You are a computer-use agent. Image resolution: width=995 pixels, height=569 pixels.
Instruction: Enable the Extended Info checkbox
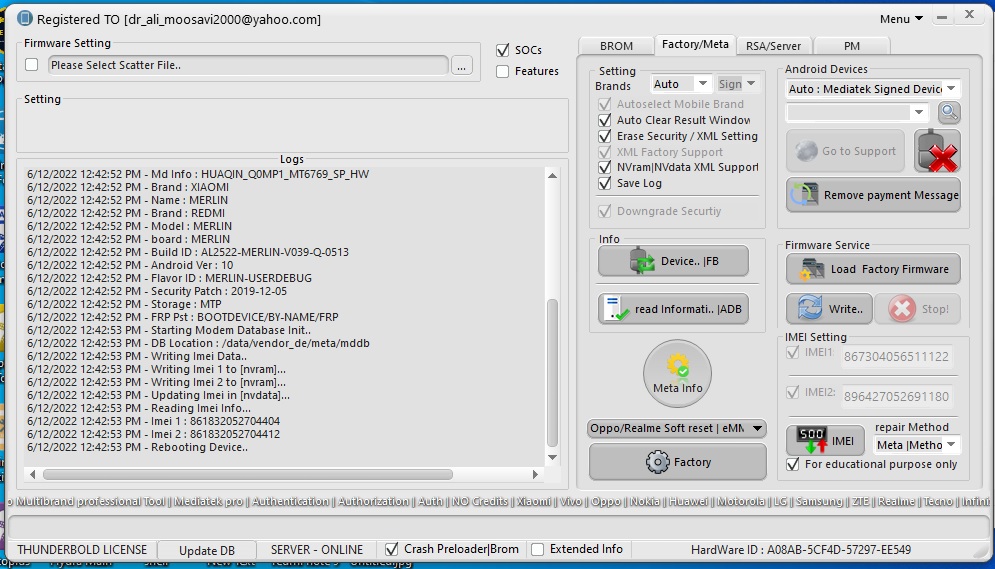(x=537, y=549)
